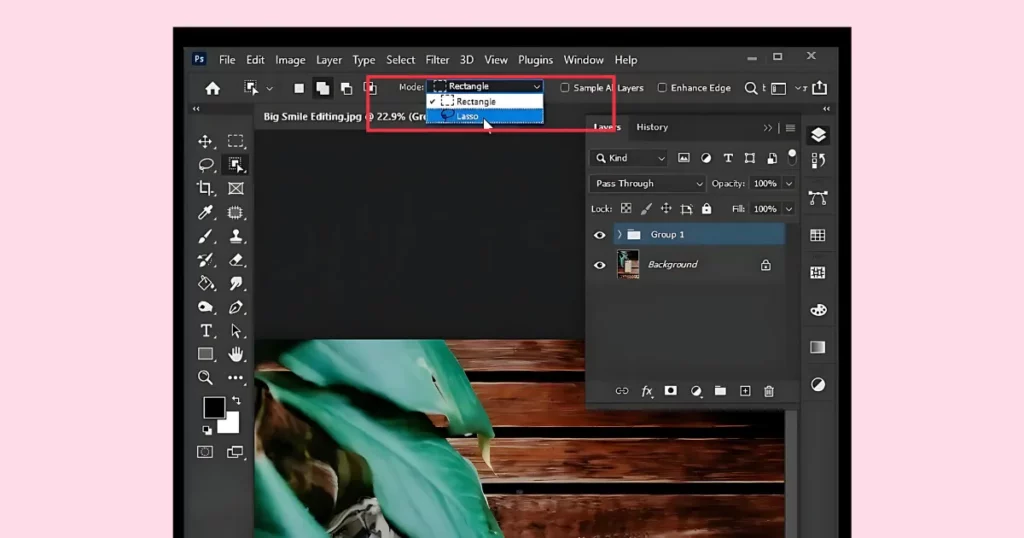Click the New selection square icon

[298, 88]
